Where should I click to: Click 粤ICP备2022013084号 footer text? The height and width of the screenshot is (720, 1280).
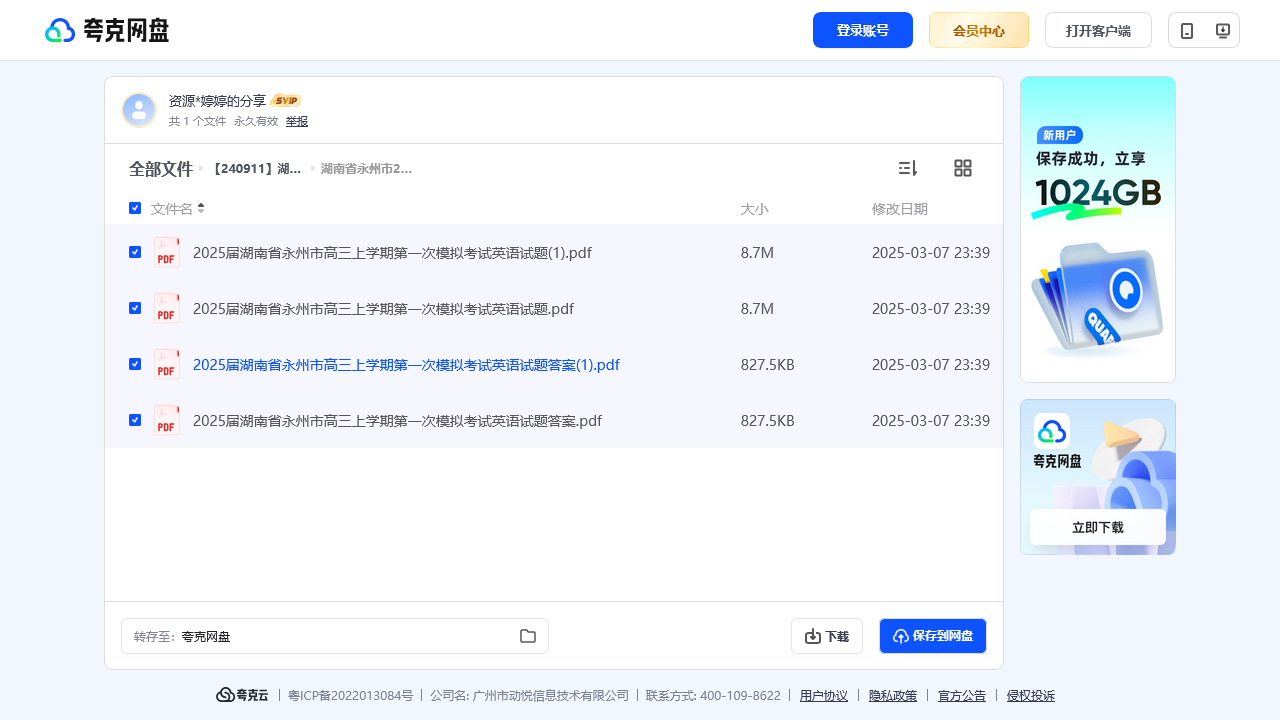(x=350, y=696)
